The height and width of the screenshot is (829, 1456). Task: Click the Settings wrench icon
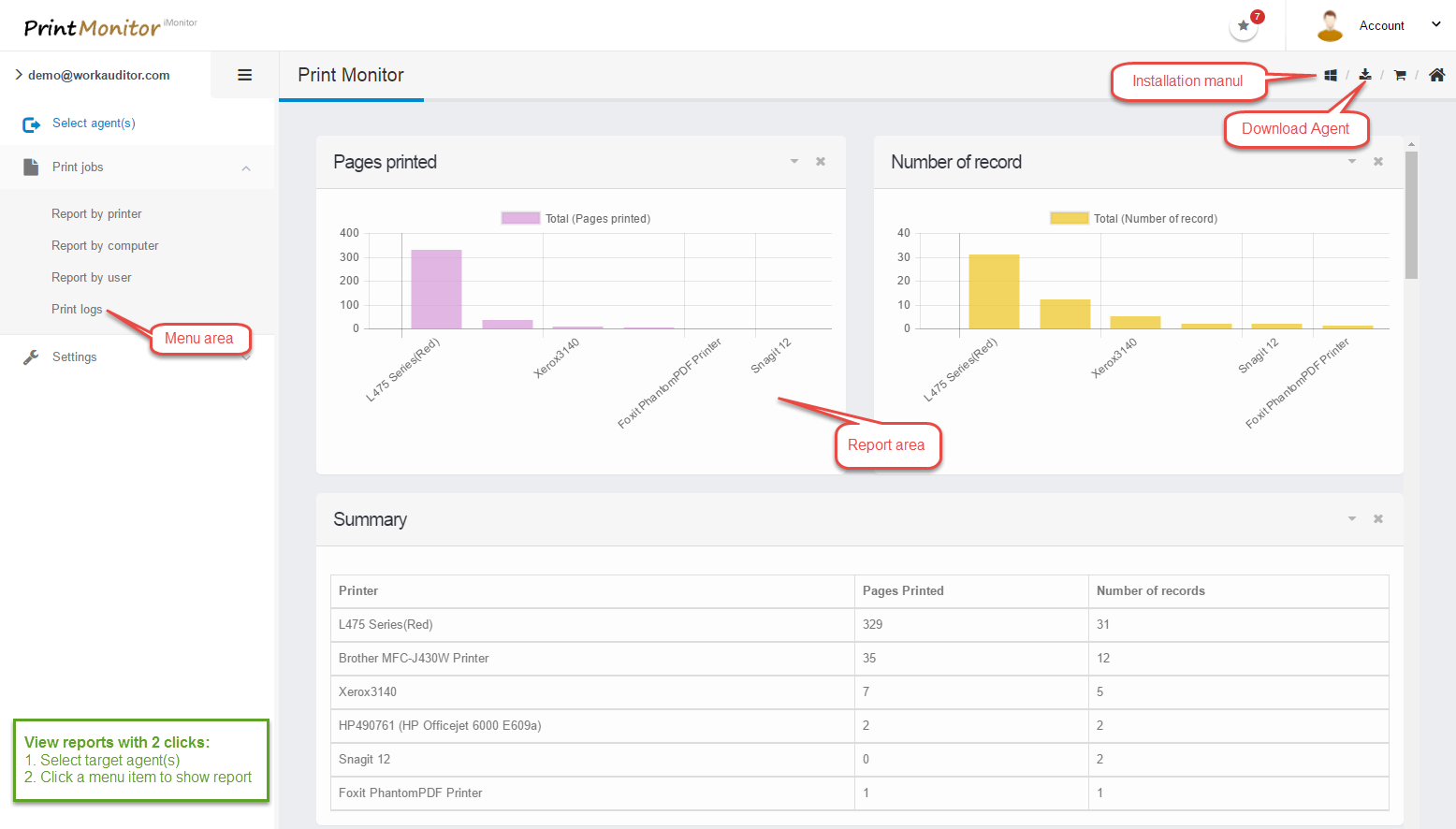click(31, 357)
